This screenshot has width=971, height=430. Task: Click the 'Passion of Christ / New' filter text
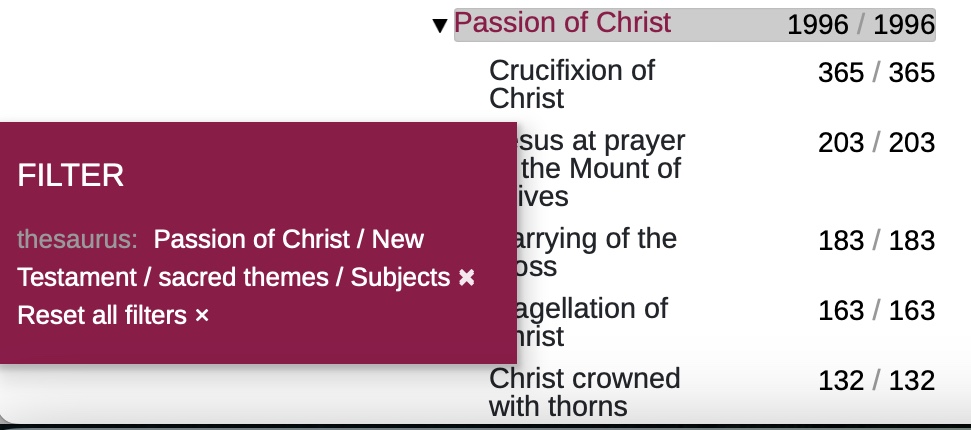click(x=289, y=240)
